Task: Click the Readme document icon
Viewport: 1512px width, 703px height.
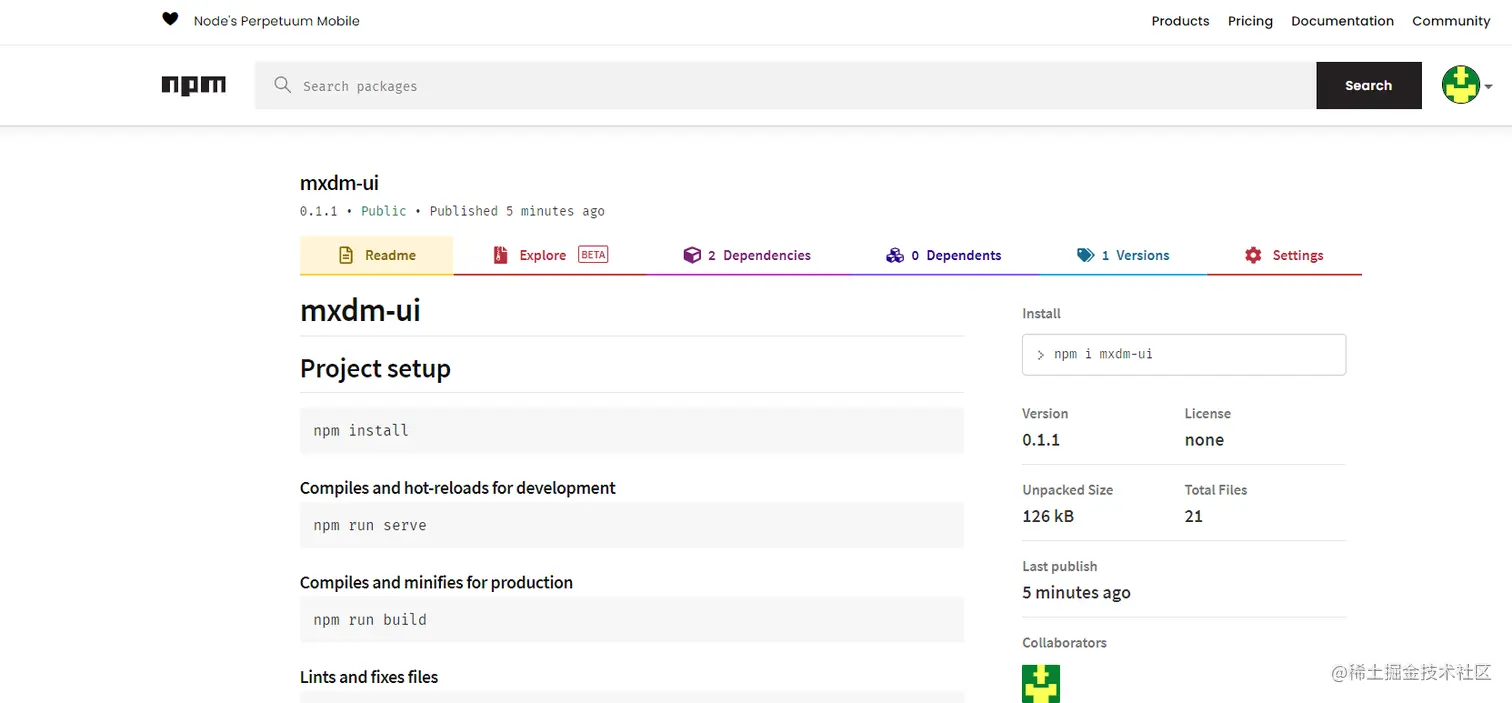Action: [x=346, y=255]
